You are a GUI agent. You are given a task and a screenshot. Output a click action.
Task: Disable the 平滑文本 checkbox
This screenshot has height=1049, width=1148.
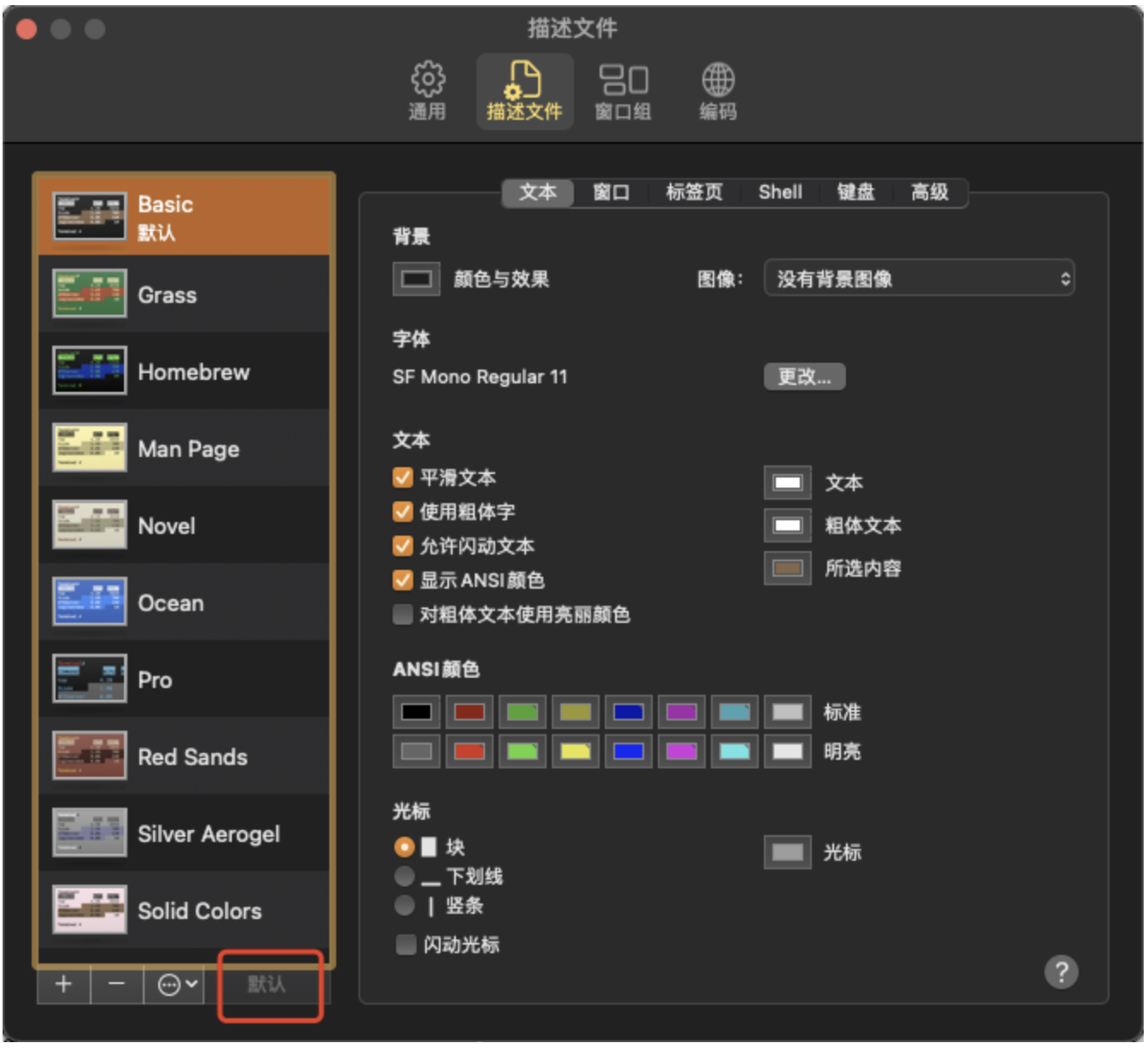[x=403, y=477]
